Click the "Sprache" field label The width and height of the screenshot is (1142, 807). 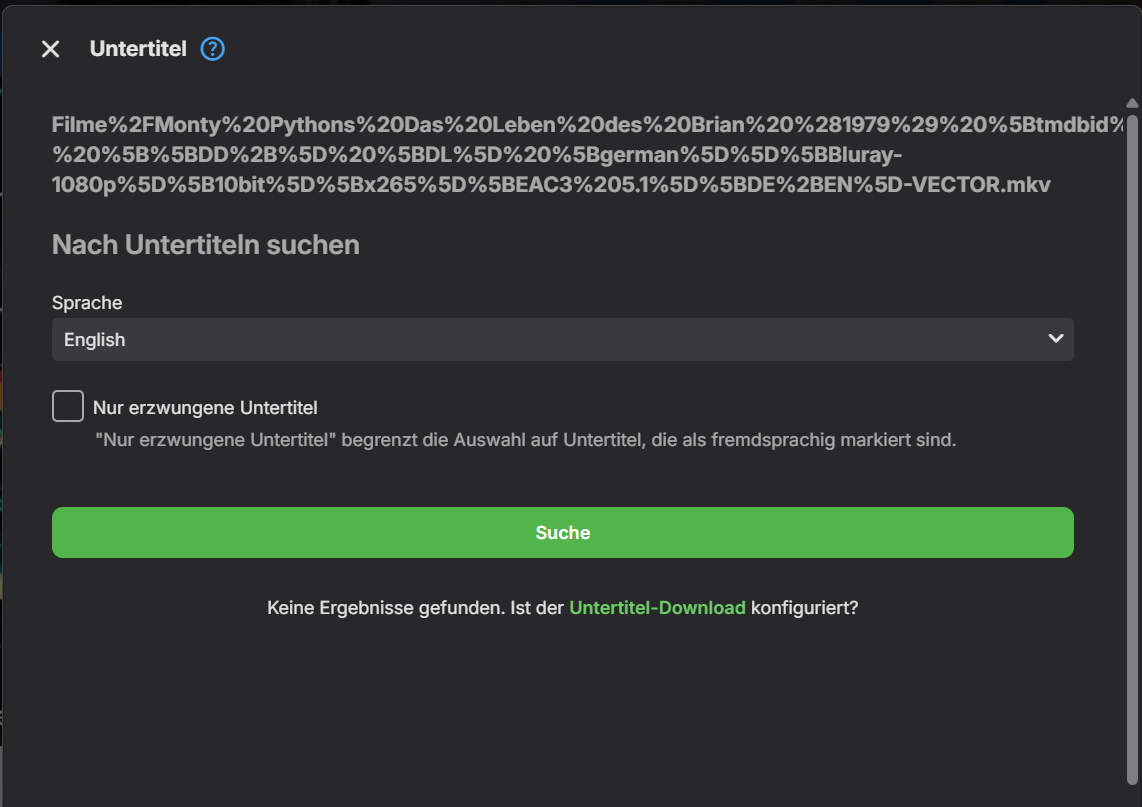pyautogui.click(x=87, y=302)
